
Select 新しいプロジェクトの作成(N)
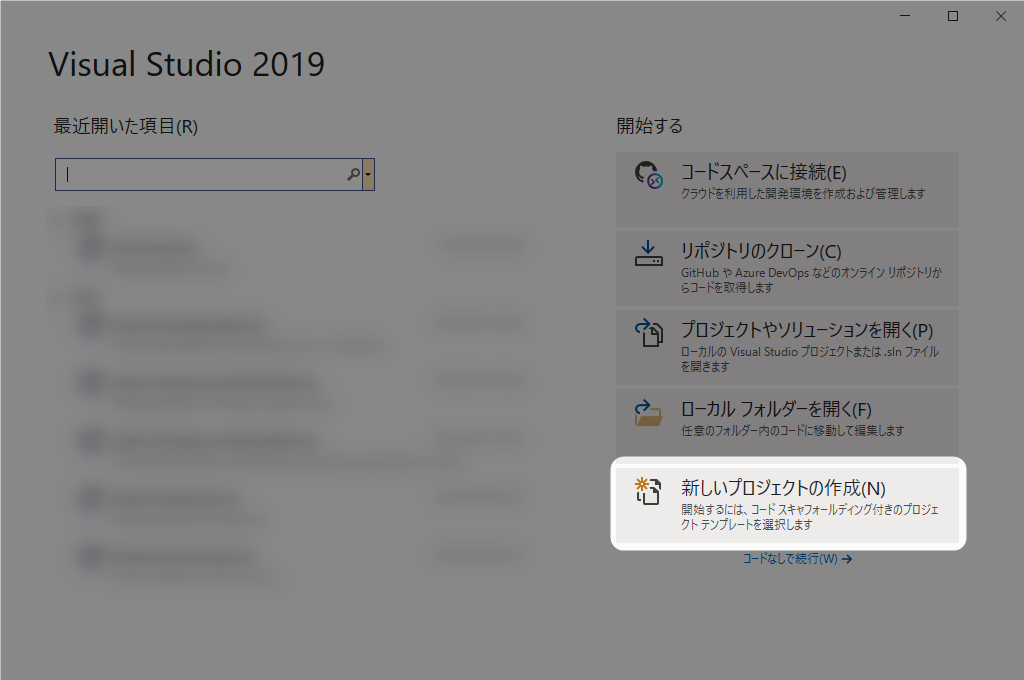(x=787, y=504)
